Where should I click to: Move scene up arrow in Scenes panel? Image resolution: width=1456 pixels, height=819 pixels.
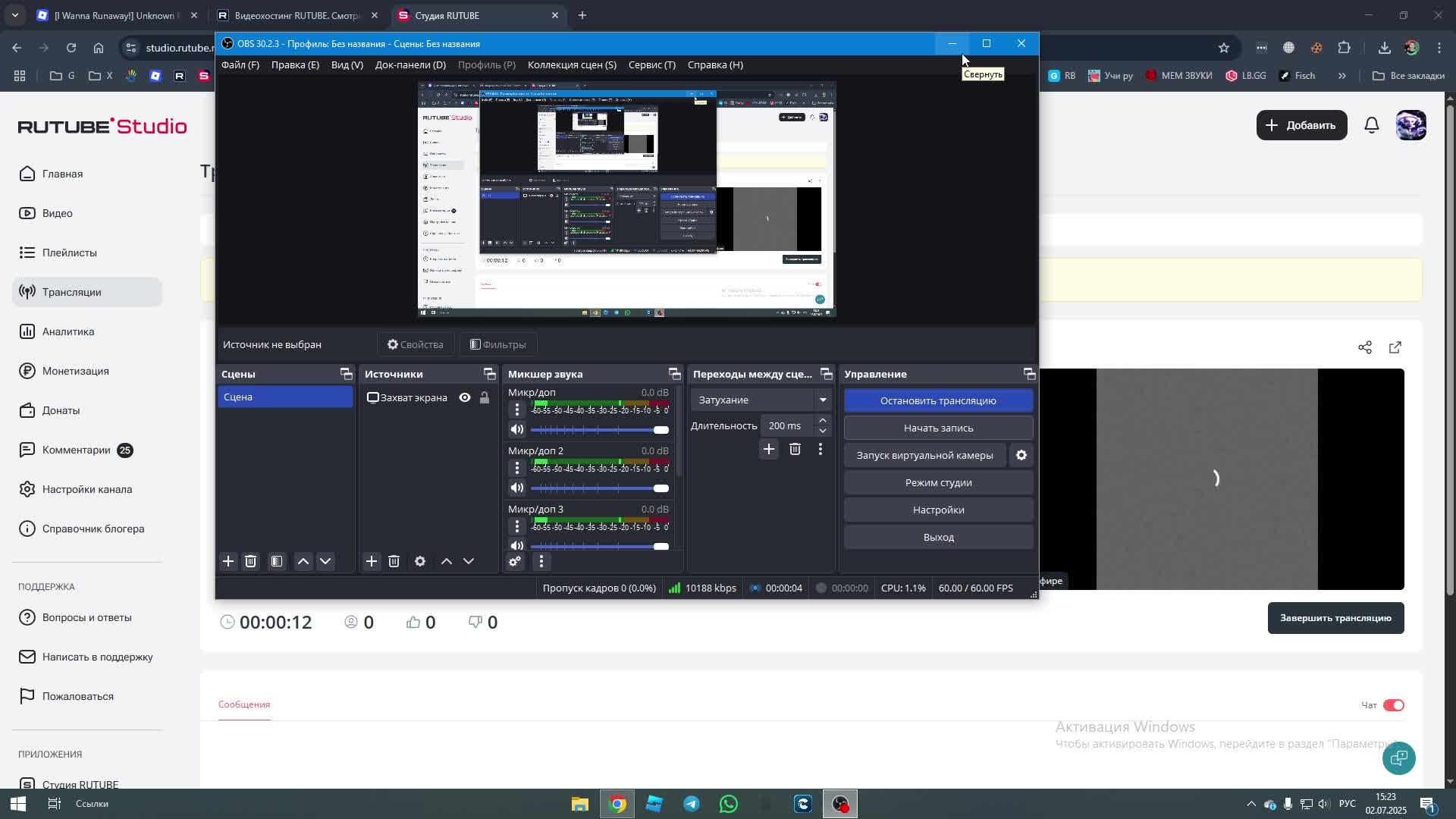point(303,561)
